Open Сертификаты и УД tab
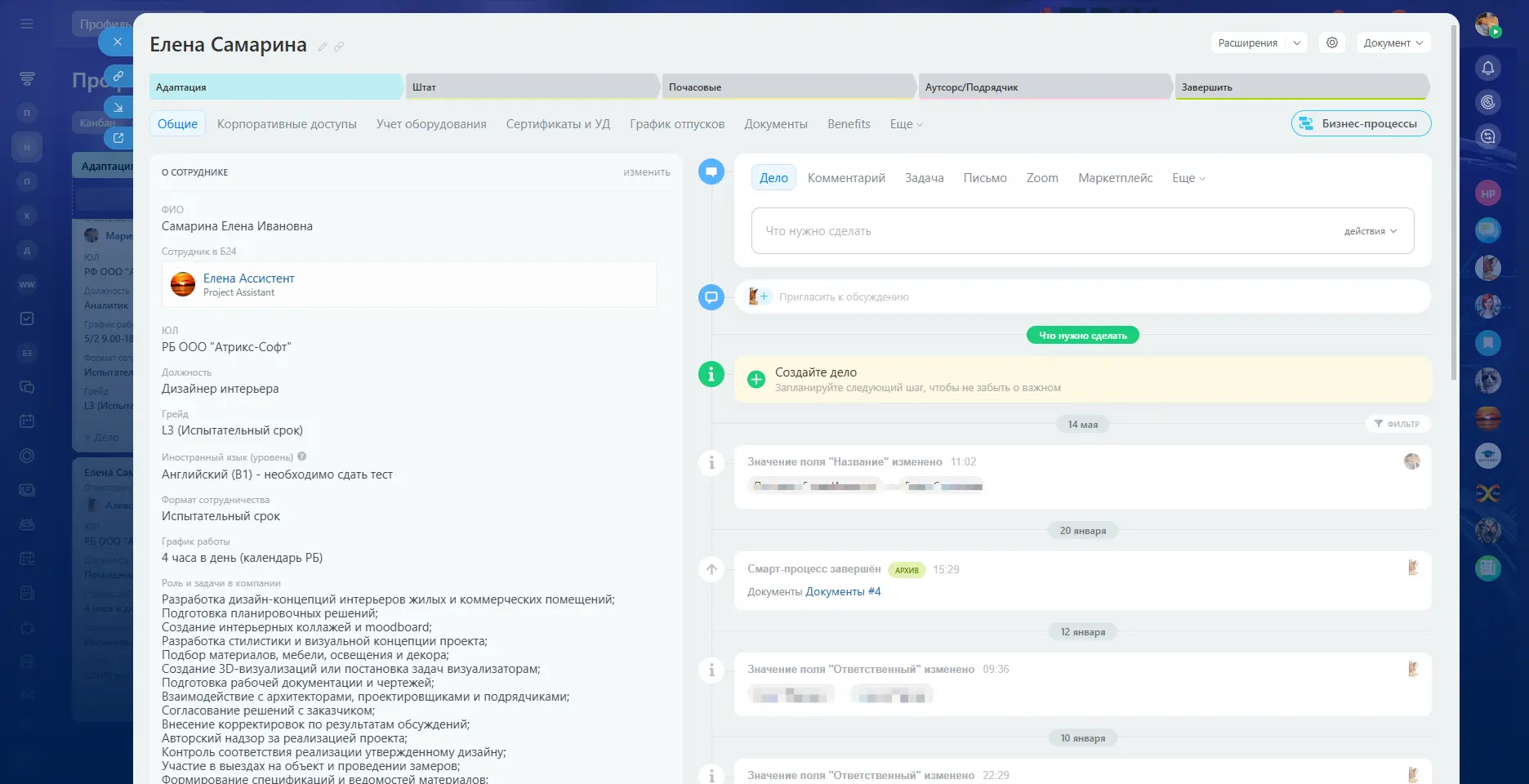The width and height of the screenshot is (1529, 784). point(558,124)
